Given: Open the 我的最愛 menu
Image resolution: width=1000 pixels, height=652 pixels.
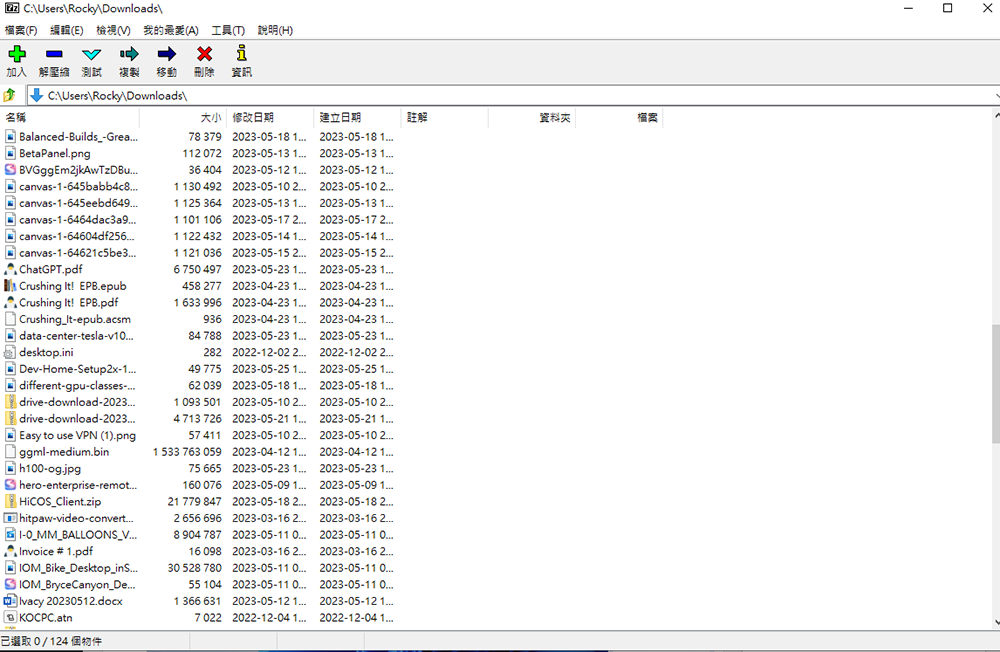Looking at the screenshot, I should click(x=170, y=30).
